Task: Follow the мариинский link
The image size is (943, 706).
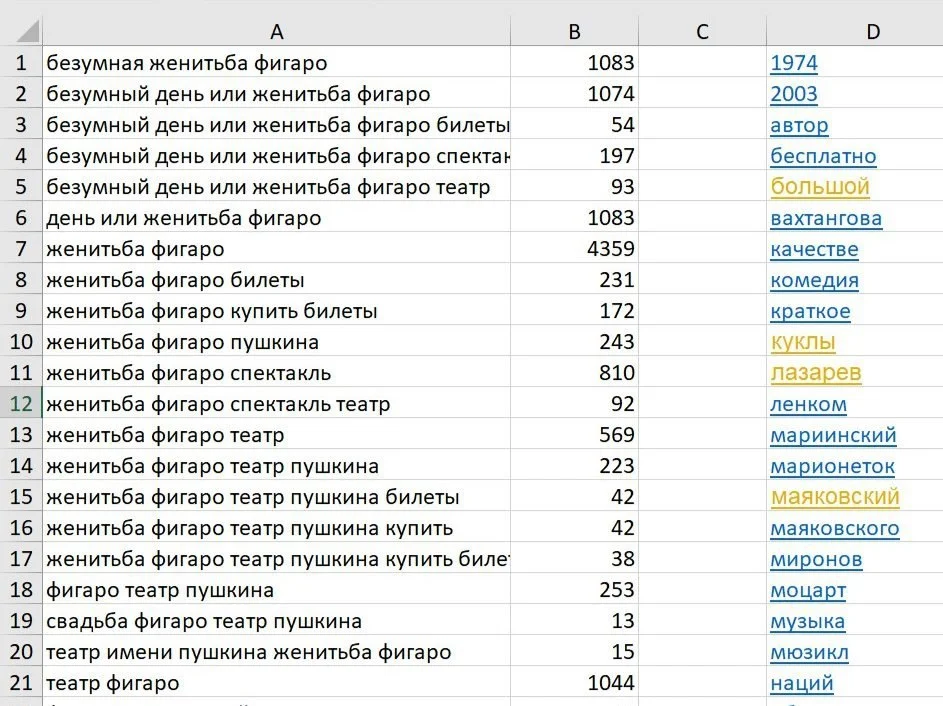Action: click(833, 435)
